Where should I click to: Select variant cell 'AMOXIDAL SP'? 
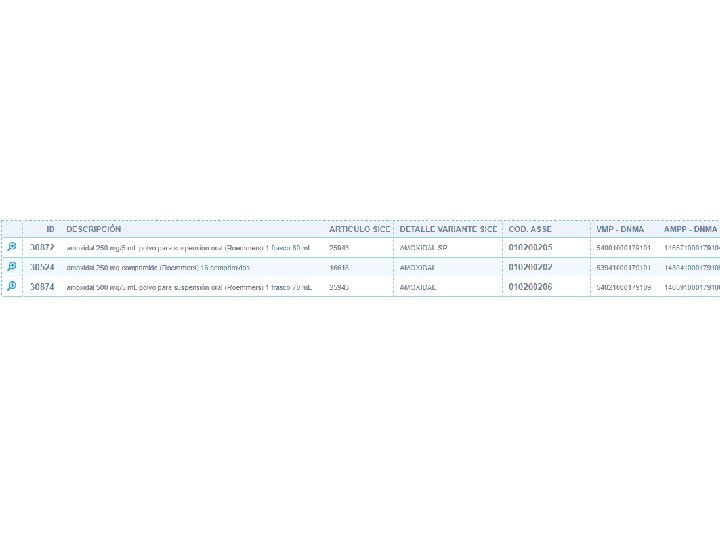(423, 248)
